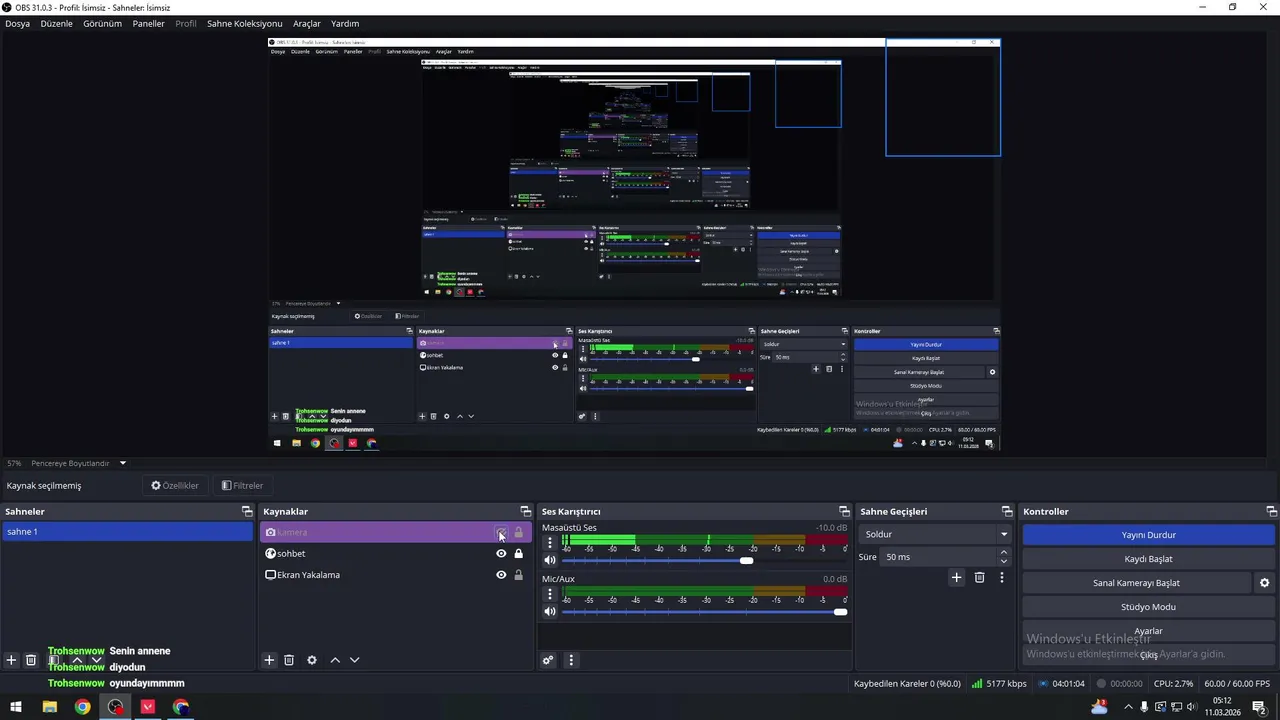Open Dosya menu
Screen dimensions: 1280x720
click(17, 23)
